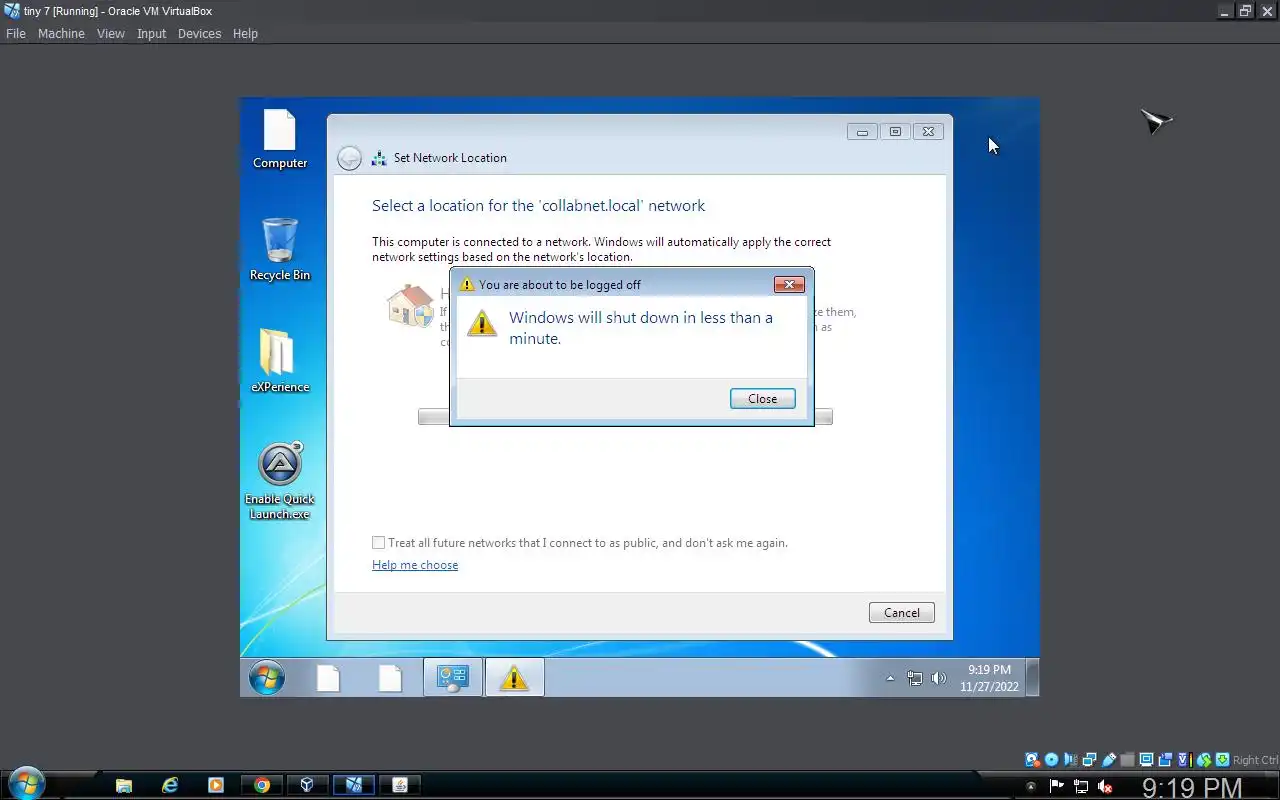
Task: Open File Explorer from the host taskbar
Action: coord(123,785)
